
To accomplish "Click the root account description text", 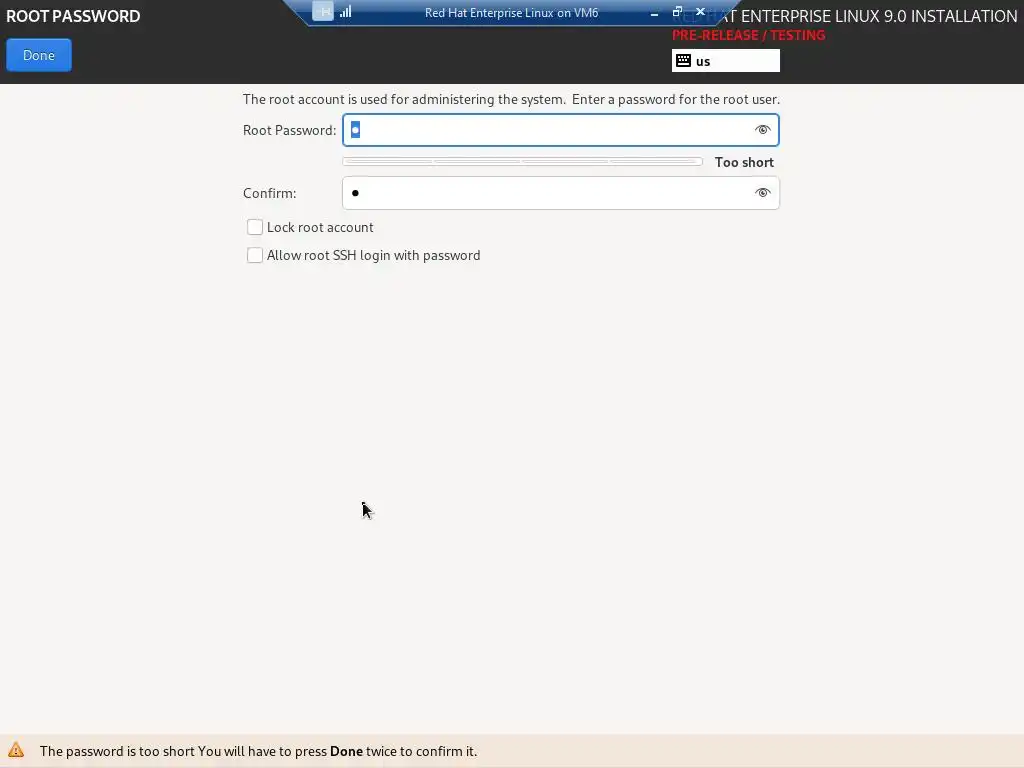I will [511, 99].
